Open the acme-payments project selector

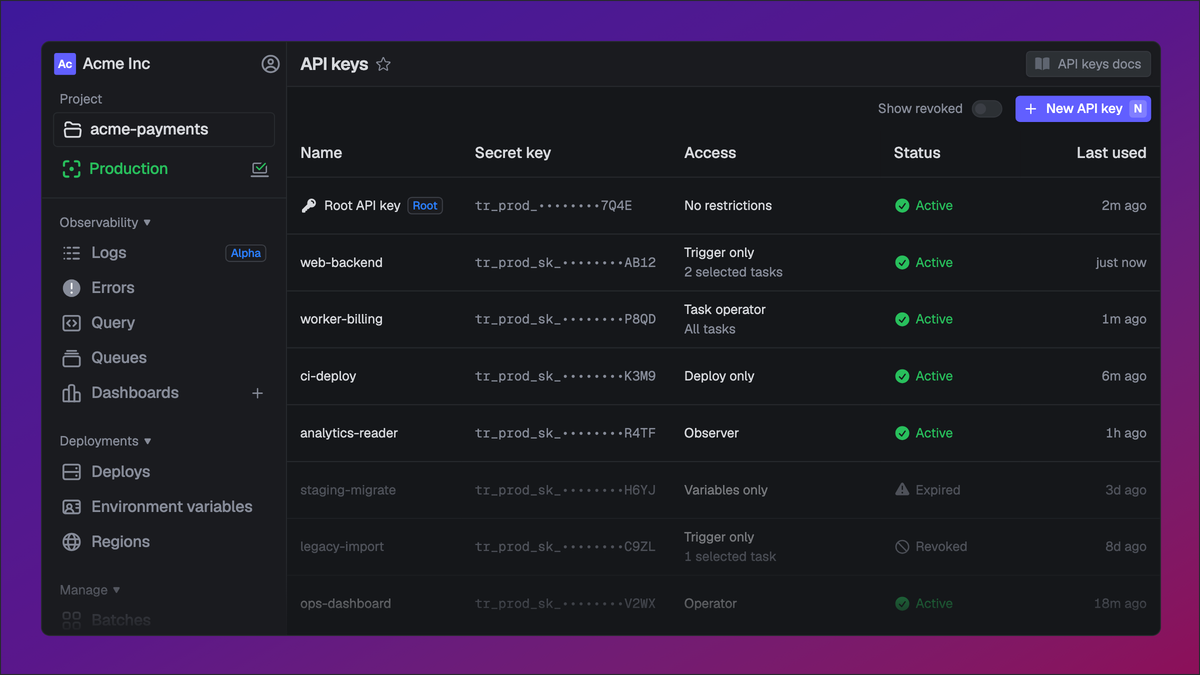point(164,130)
